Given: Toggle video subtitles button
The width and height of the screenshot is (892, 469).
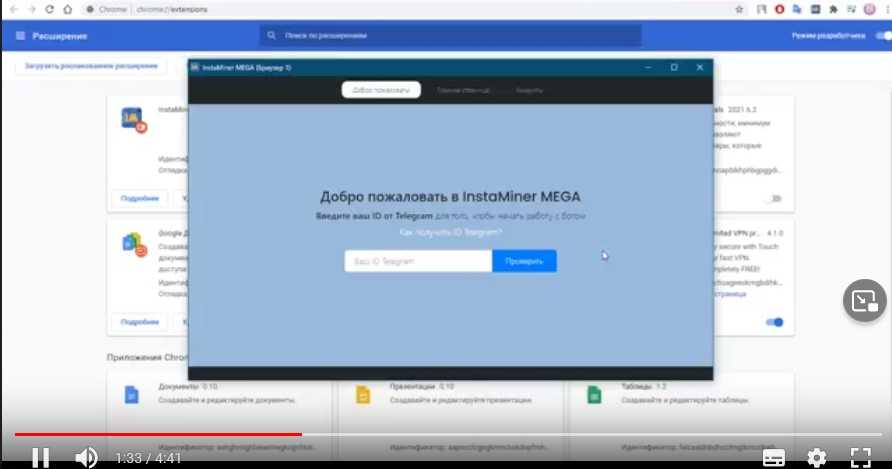Looking at the screenshot, I should click(x=773, y=457).
